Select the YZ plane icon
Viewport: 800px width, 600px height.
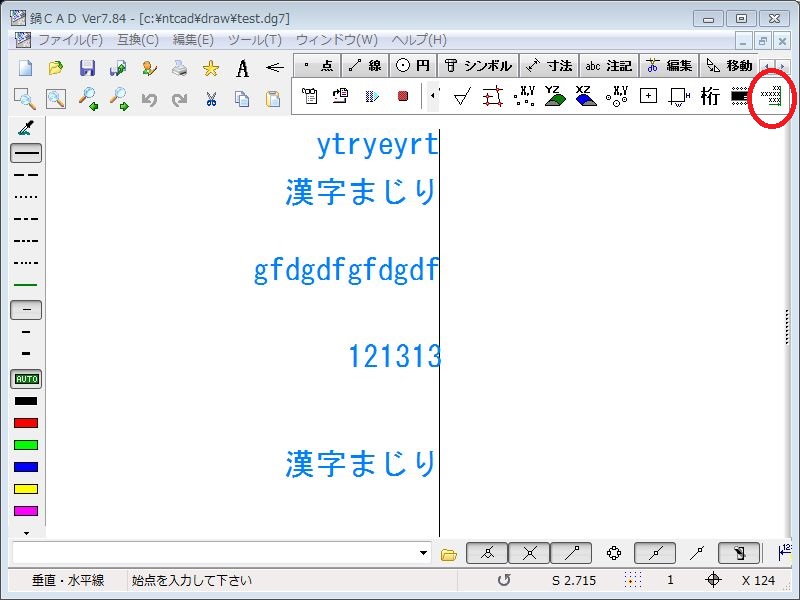[x=555, y=95]
